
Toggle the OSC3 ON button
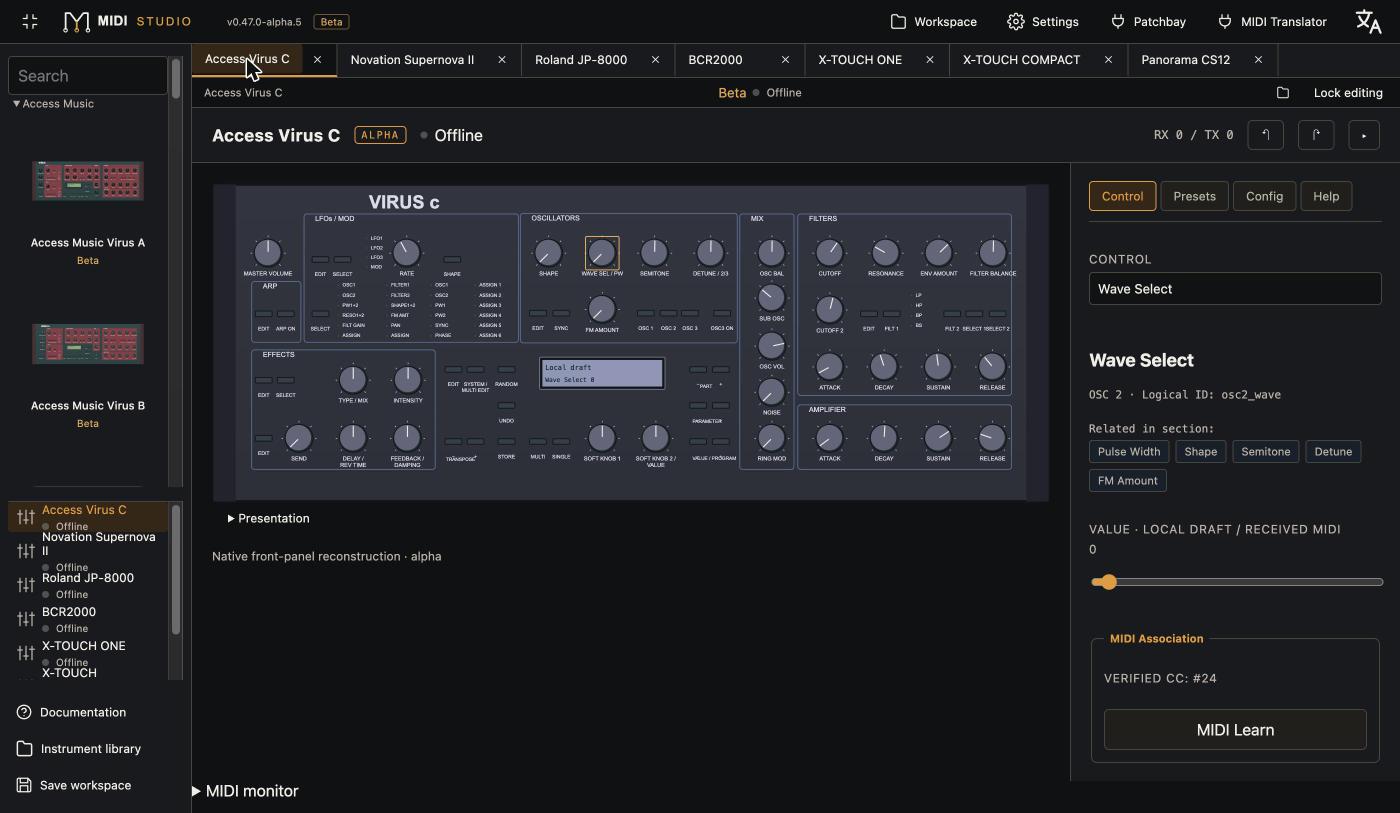pos(721,313)
